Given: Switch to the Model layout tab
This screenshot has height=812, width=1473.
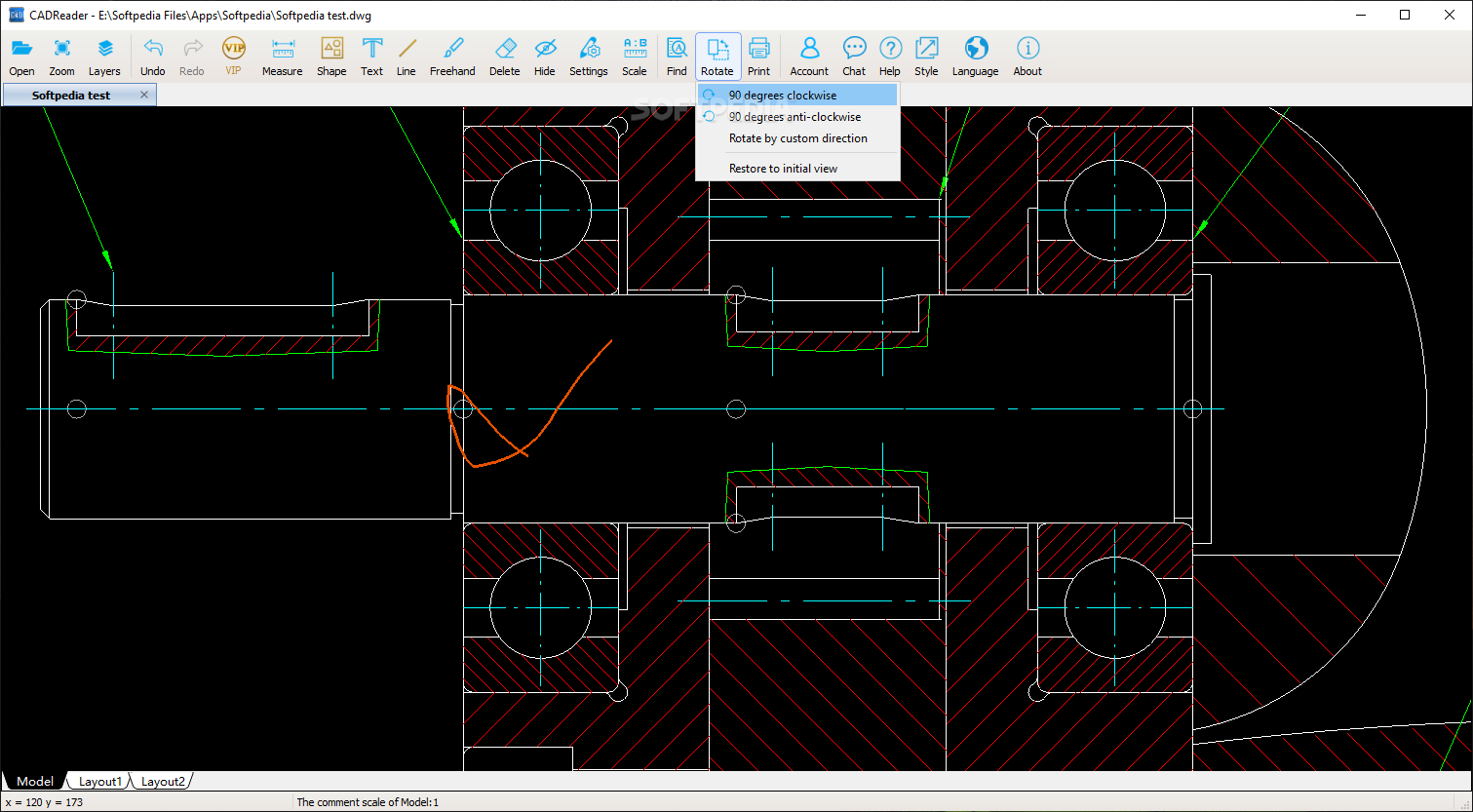Looking at the screenshot, I should [35, 781].
